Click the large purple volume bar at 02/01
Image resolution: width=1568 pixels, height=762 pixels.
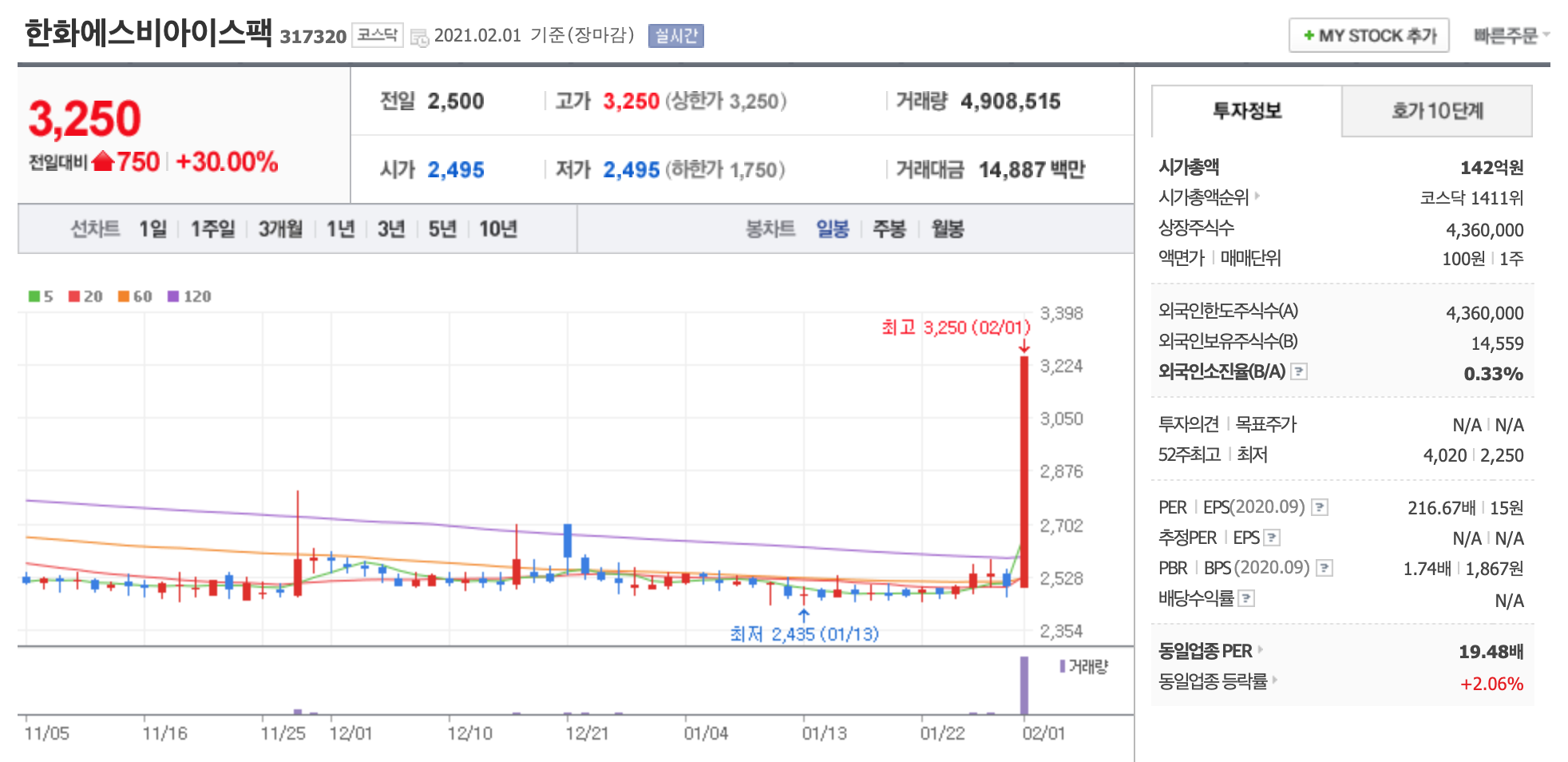pyautogui.click(x=1024, y=685)
